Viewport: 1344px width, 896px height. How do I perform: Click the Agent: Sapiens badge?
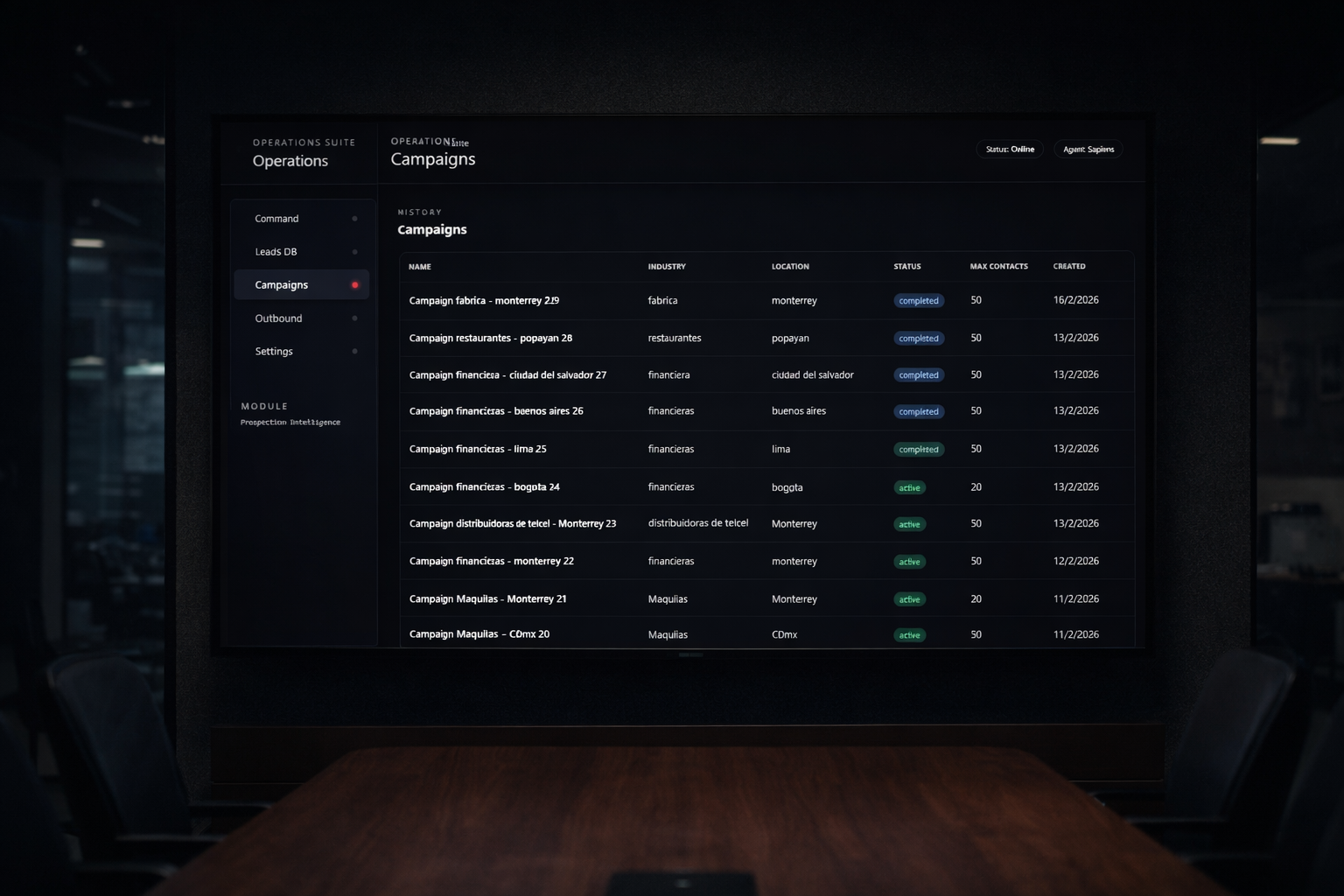click(x=1088, y=150)
